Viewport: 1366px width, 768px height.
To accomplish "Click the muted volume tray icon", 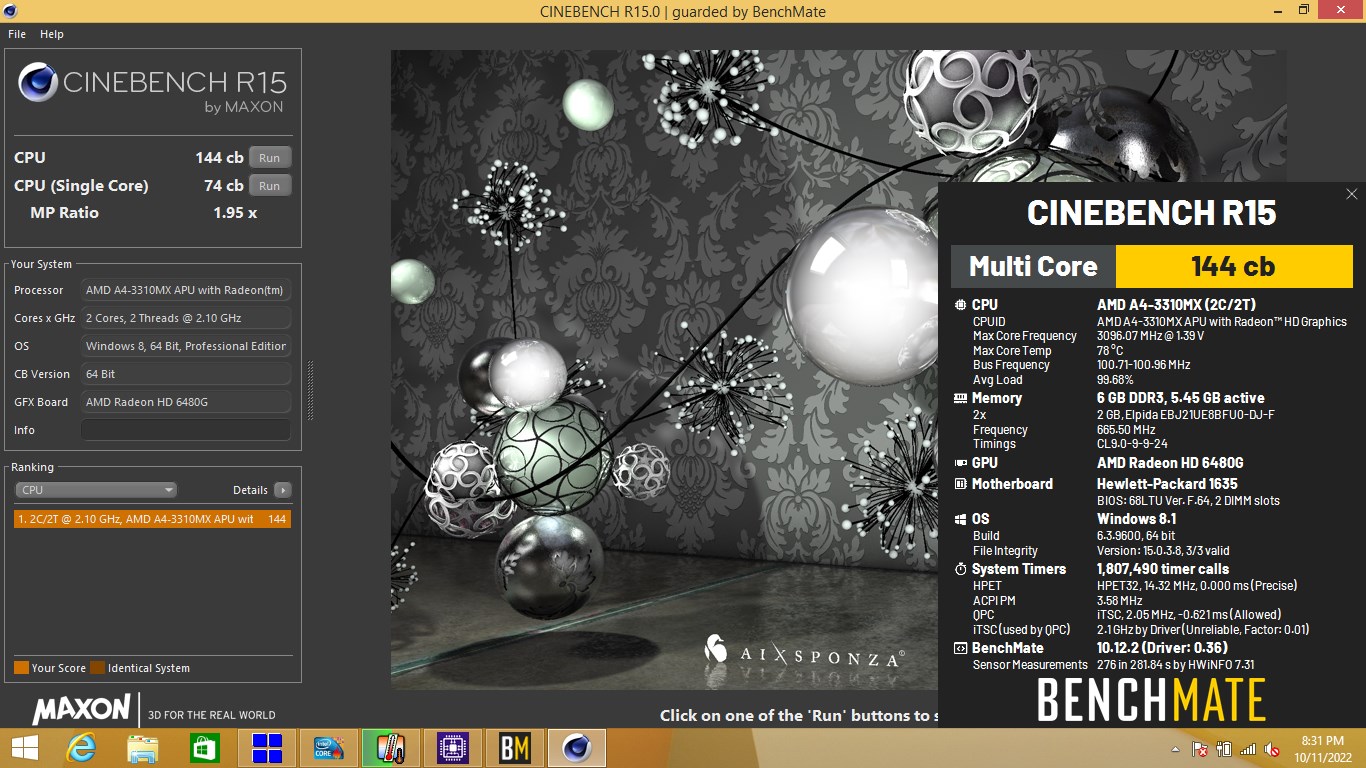I will [1272, 749].
